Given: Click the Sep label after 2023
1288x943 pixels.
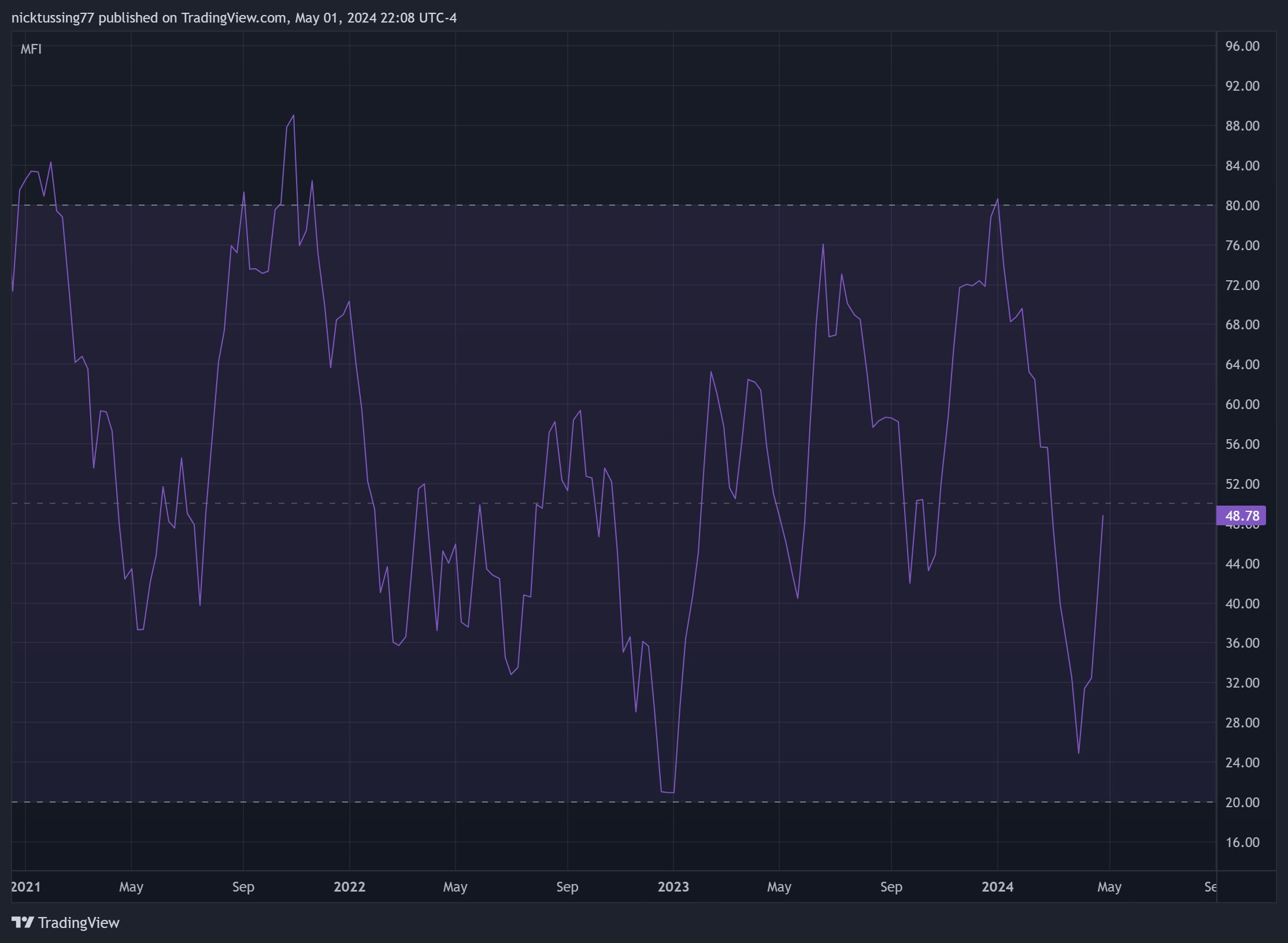Looking at the screenshot, I should [891, 887].
